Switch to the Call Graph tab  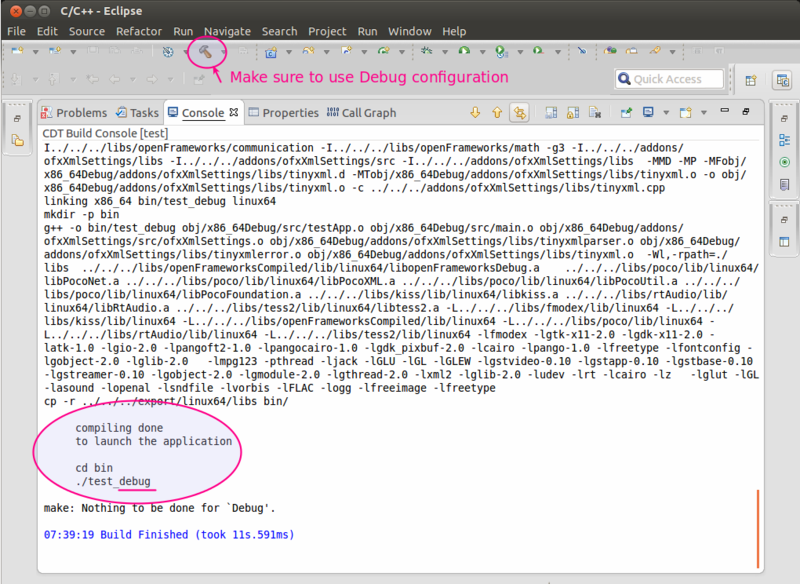click(362, 113)
